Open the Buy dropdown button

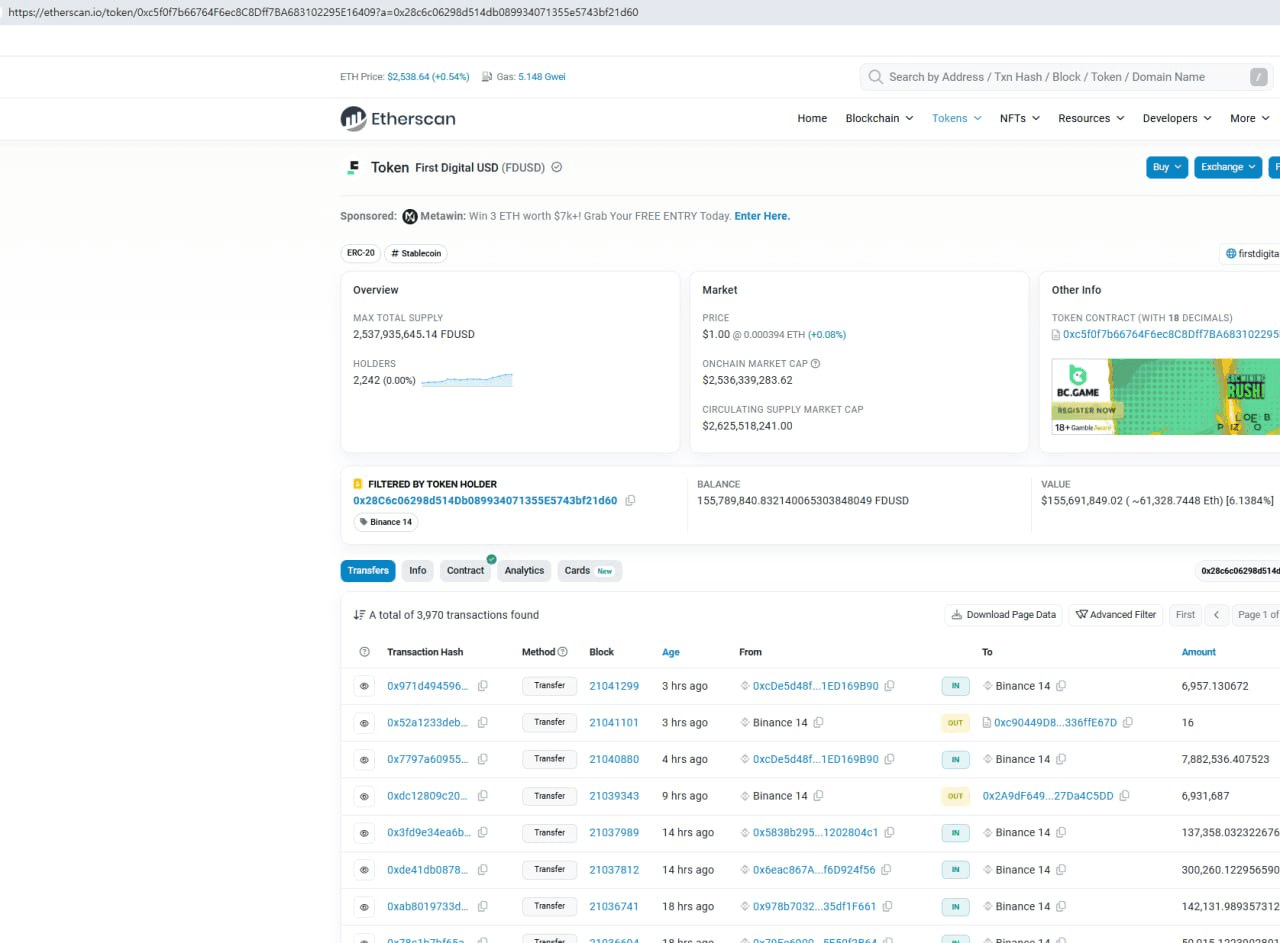click(1167, 167)
